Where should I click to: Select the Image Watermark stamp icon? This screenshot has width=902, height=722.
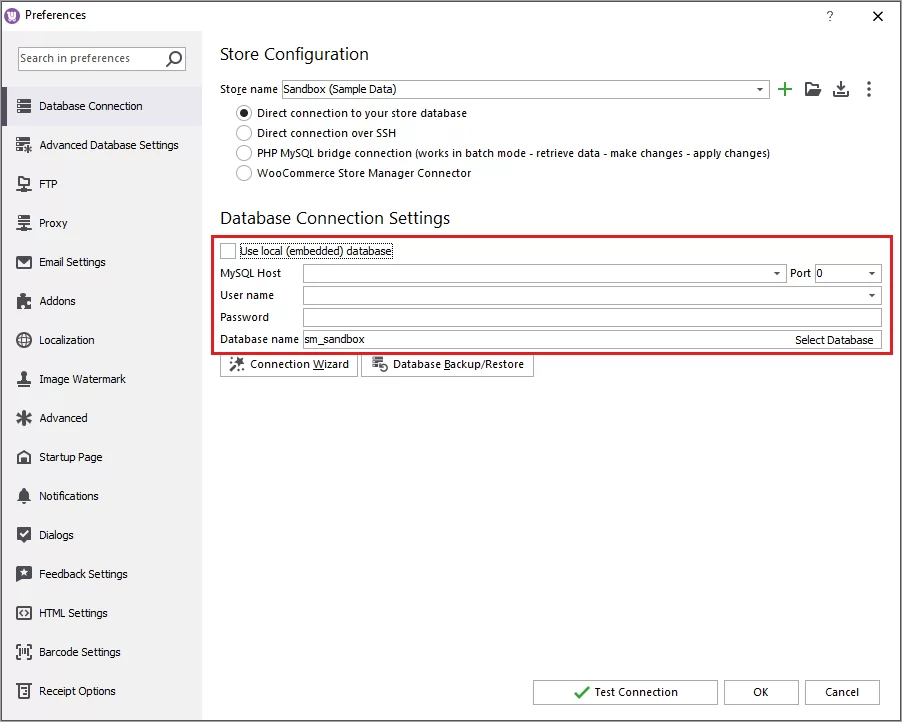point(23,379)
